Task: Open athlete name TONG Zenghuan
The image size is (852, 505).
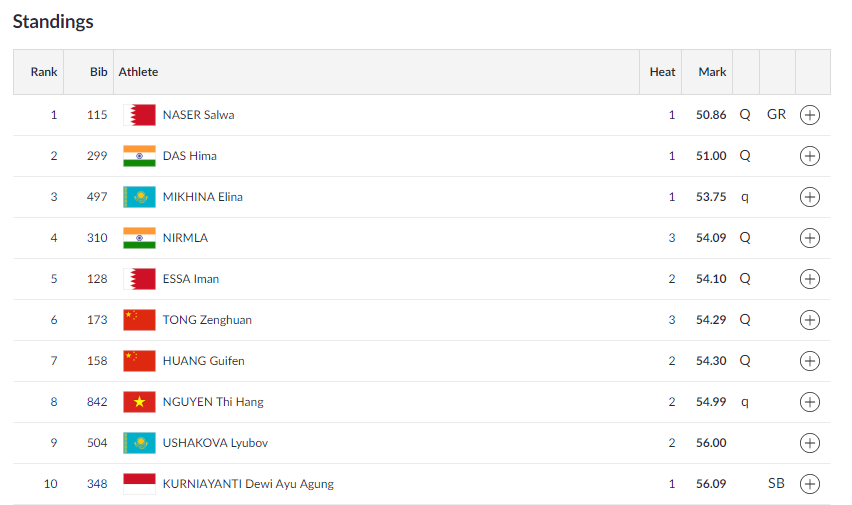Action: click(x=207, y=320)
